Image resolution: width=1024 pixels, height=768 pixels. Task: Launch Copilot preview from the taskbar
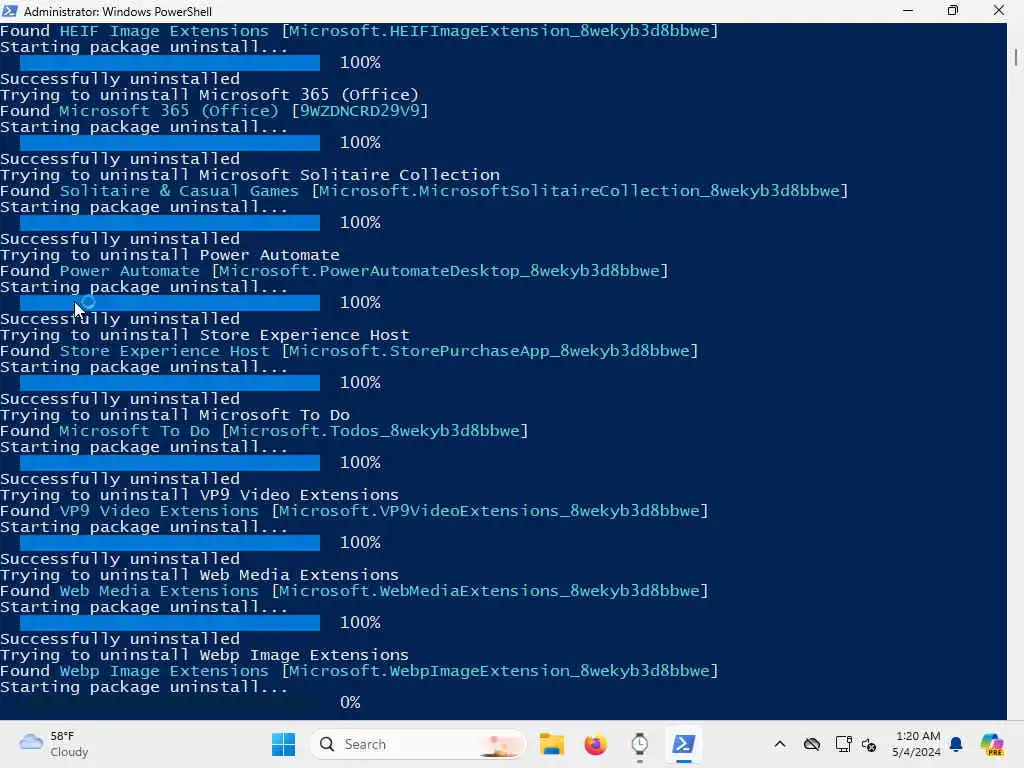click(x=992, y=744)
